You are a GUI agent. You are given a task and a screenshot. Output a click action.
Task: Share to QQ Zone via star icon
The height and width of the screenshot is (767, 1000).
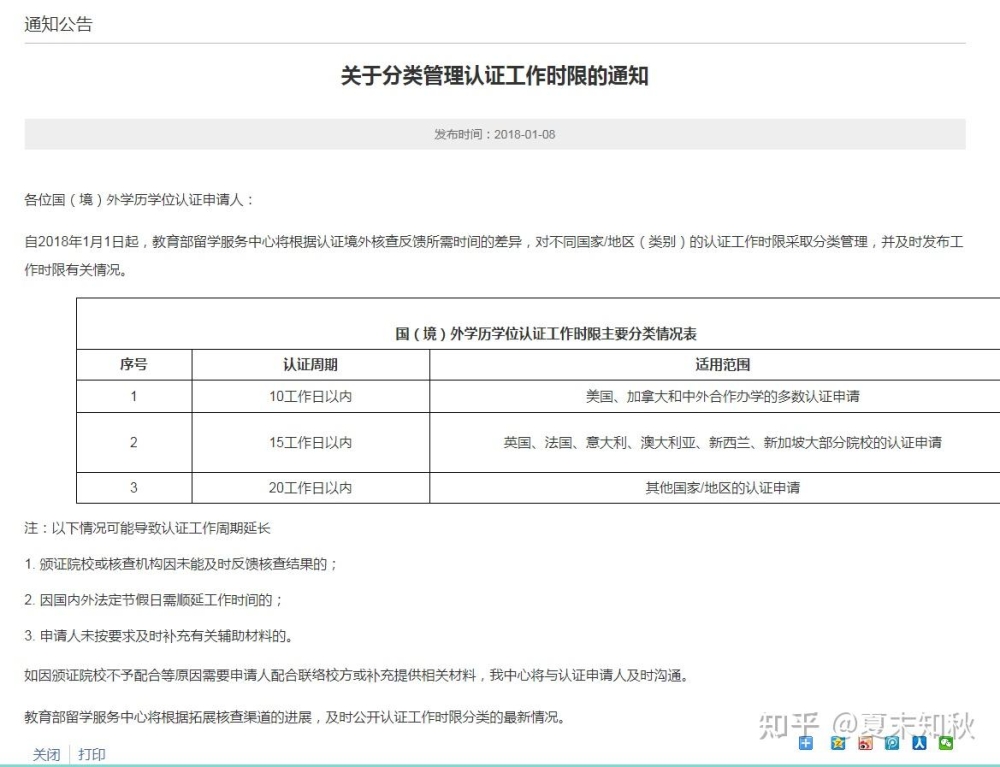(837, 743)
